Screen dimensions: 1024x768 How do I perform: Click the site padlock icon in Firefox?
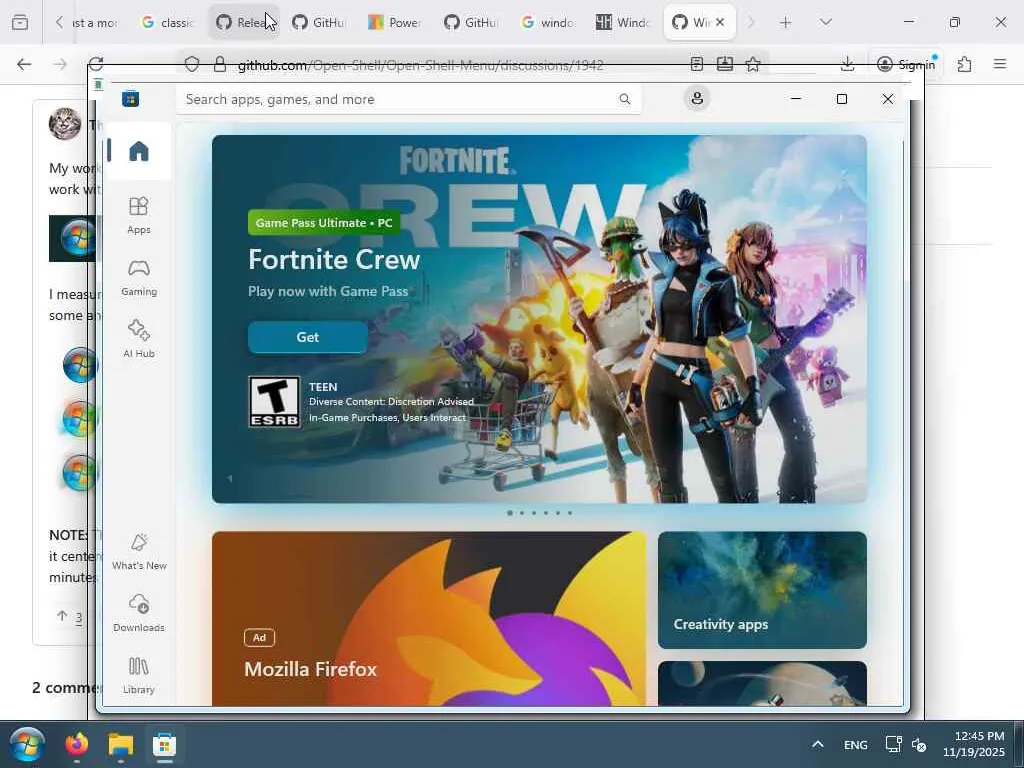[x=220, y=64]
